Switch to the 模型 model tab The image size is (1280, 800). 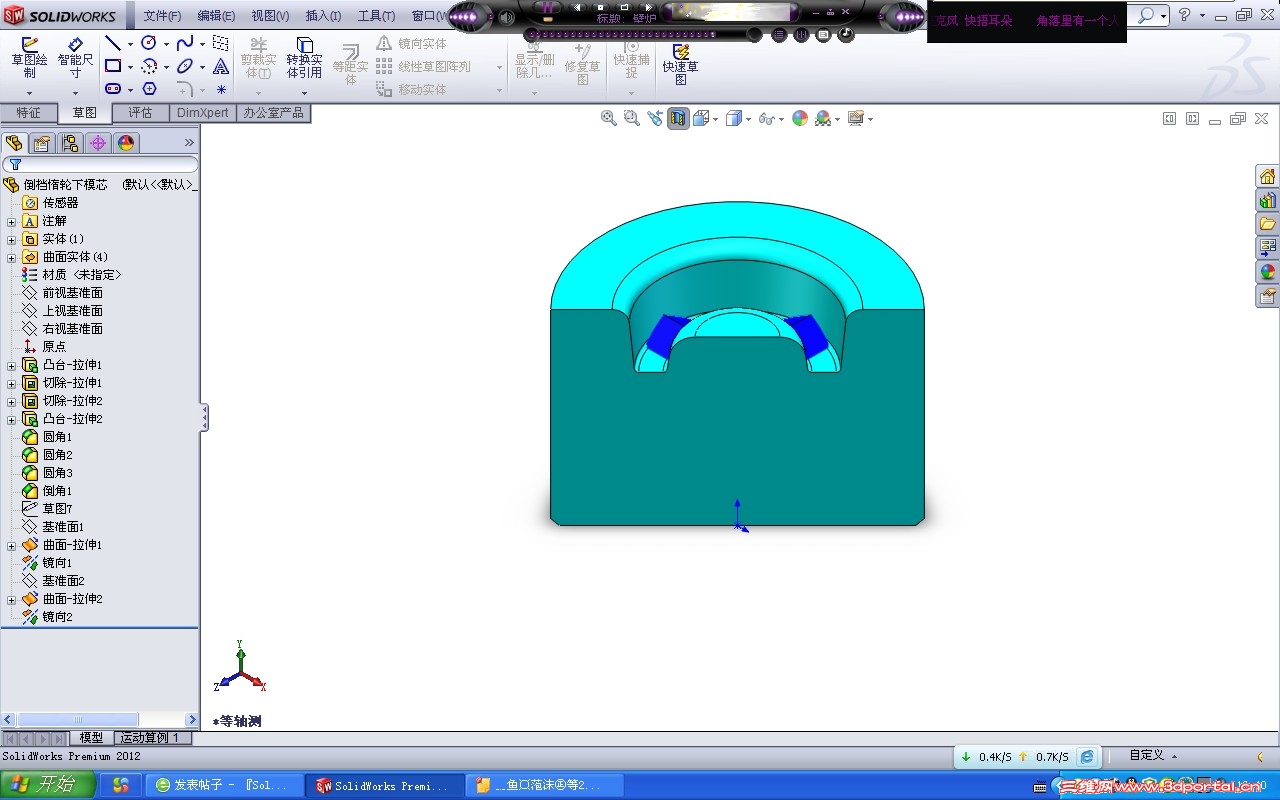coord(91,738)
